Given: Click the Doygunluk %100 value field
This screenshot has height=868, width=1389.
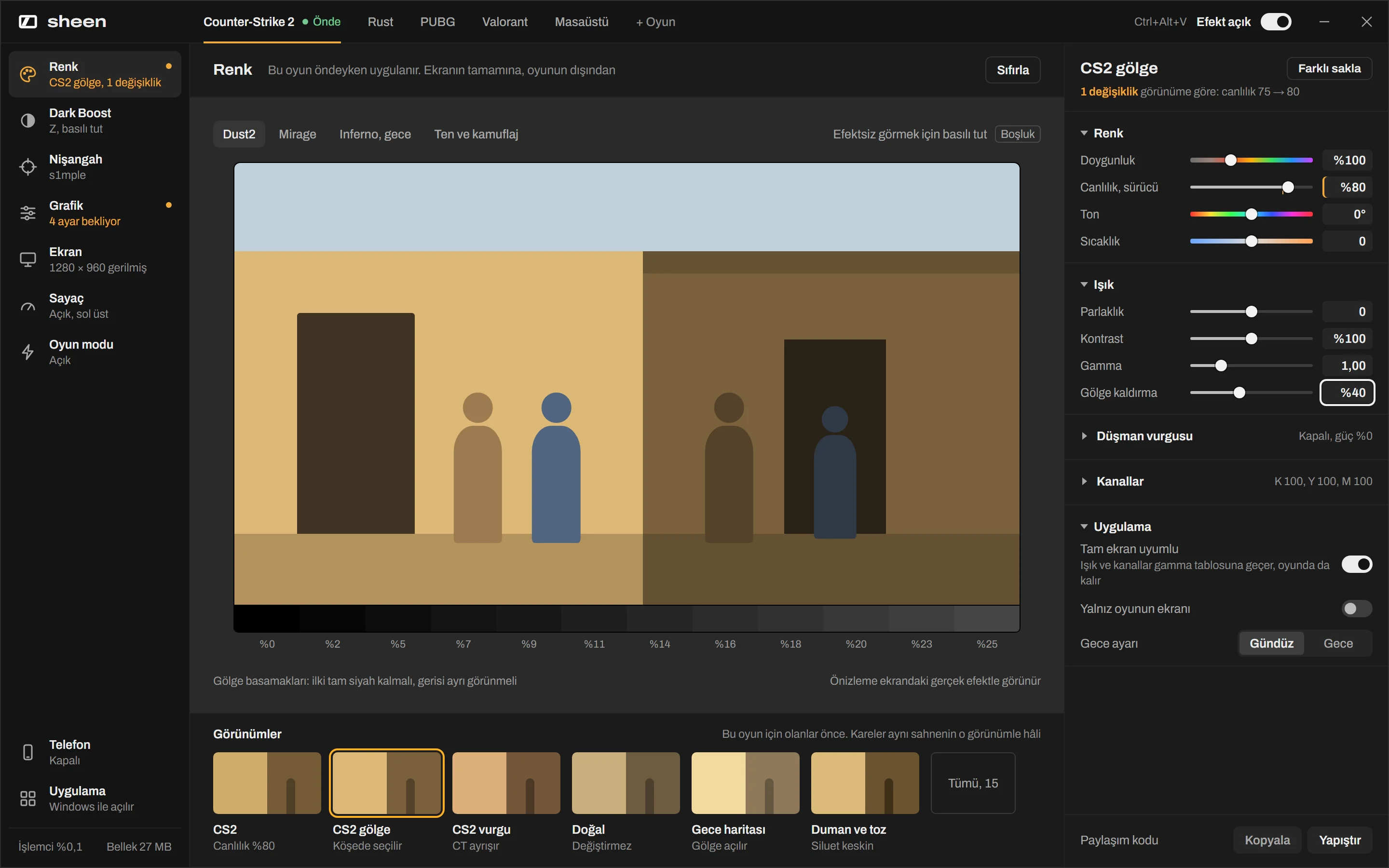Looking at the screenshot, I should (1347, 160).
